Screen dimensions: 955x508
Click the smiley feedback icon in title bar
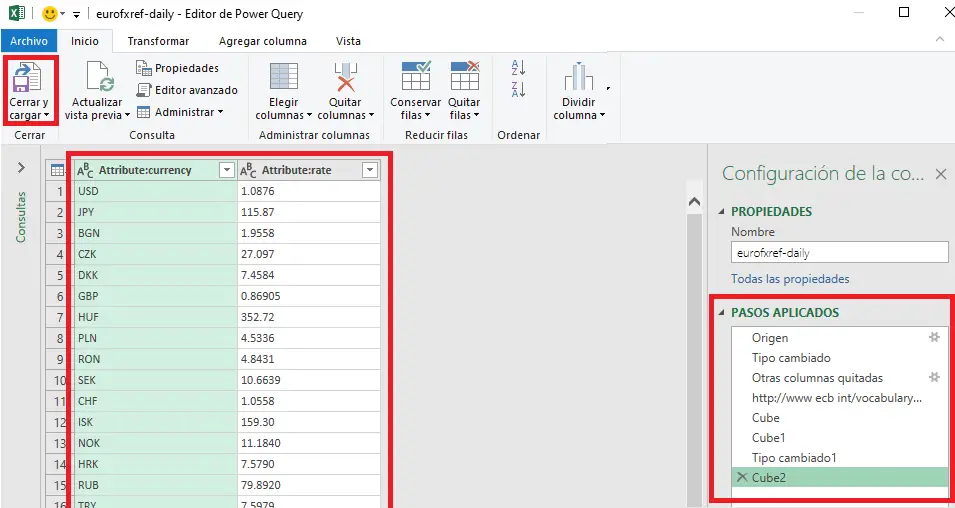[x=50, y=13]
